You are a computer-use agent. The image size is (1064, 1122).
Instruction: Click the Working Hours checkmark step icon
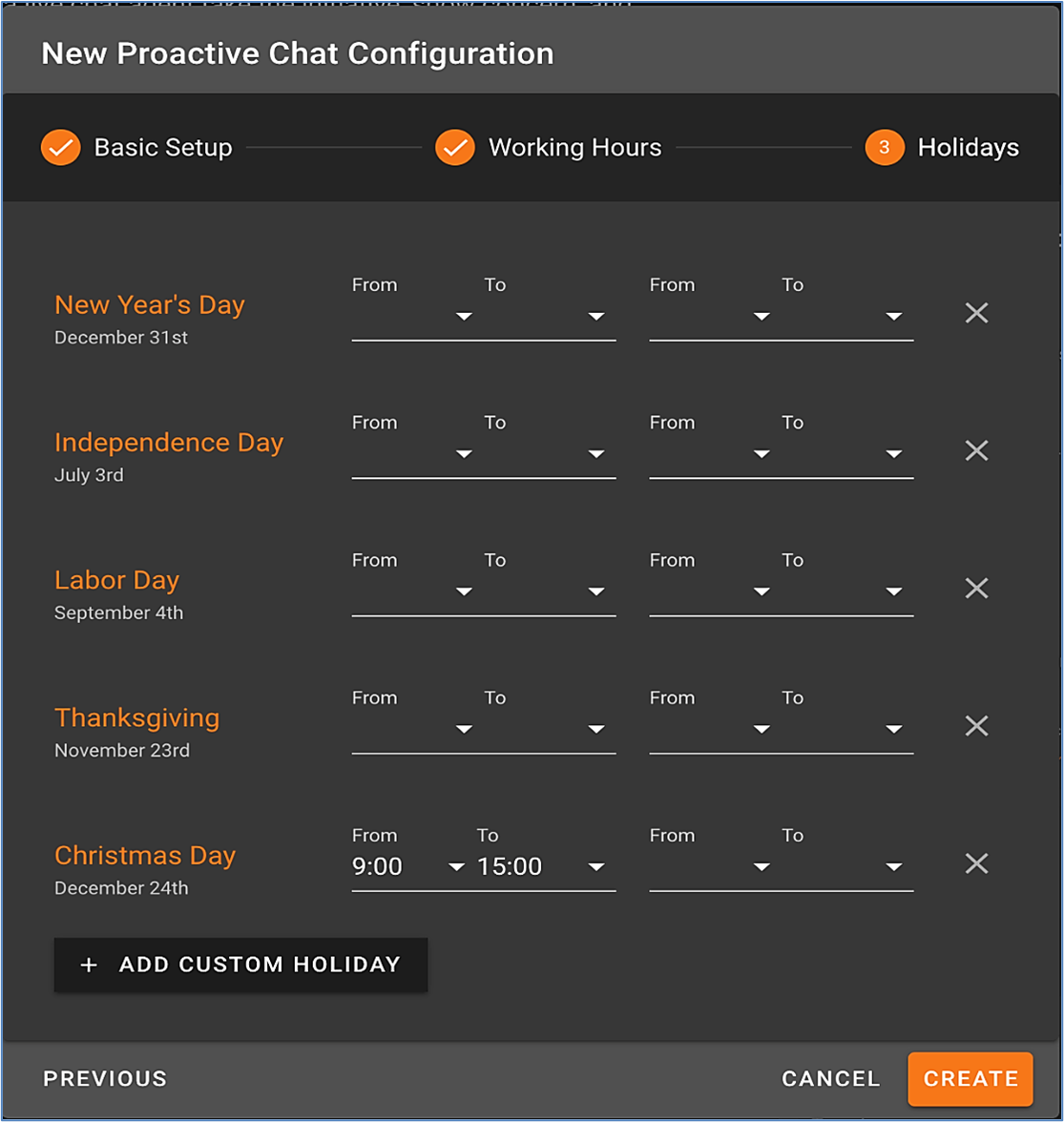(455, 148)
